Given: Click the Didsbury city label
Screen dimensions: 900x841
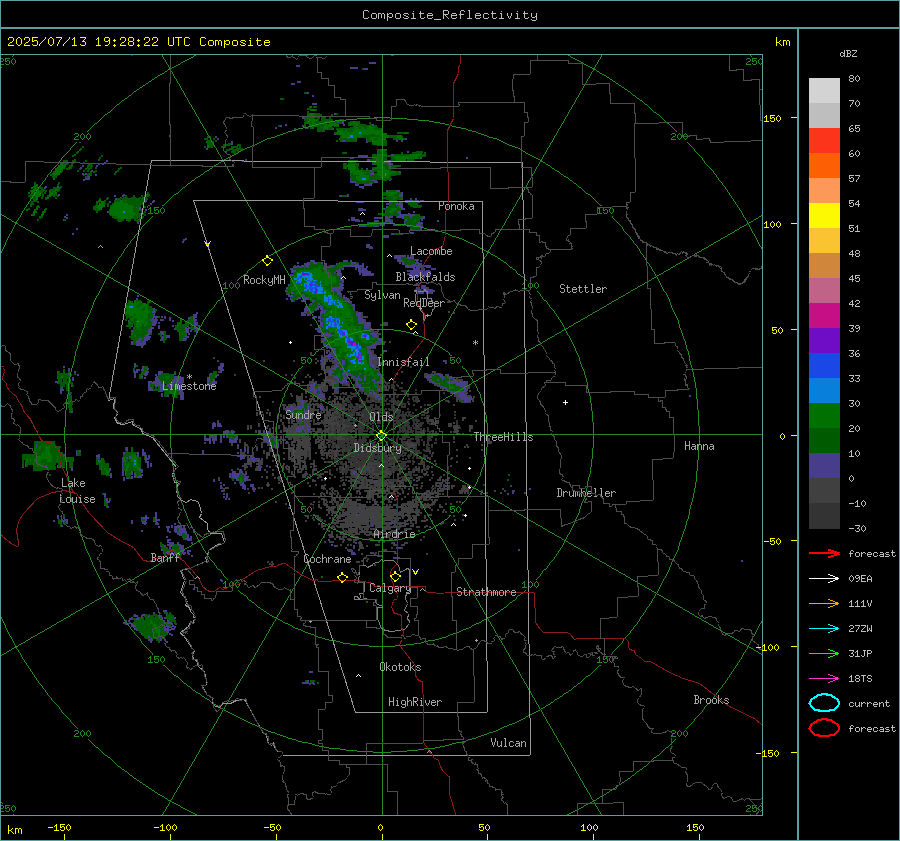Looking at the screenshot, I should (x=377, y=448).
